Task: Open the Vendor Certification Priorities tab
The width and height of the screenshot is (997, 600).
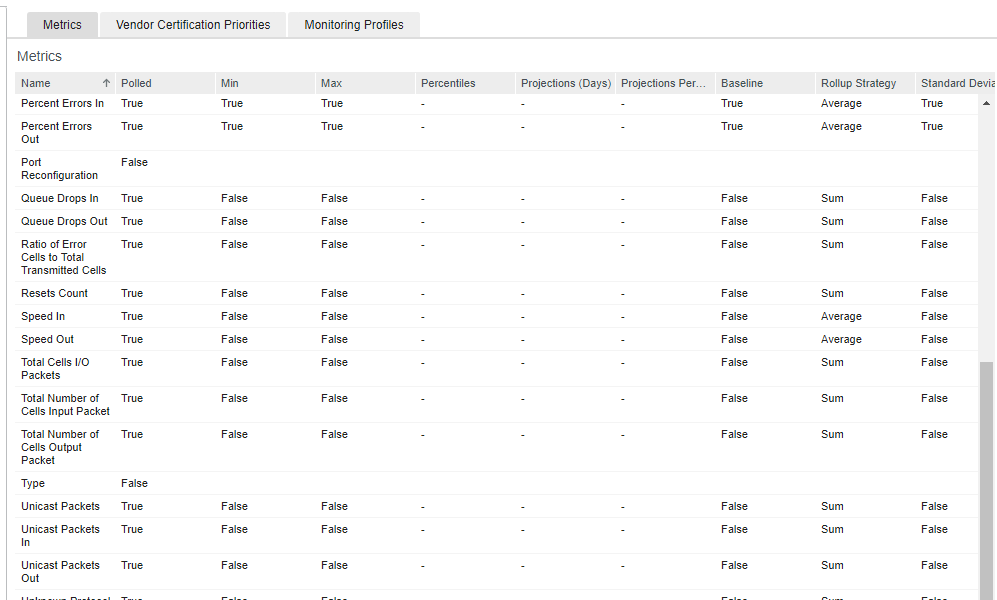Action: pos(192,24)
